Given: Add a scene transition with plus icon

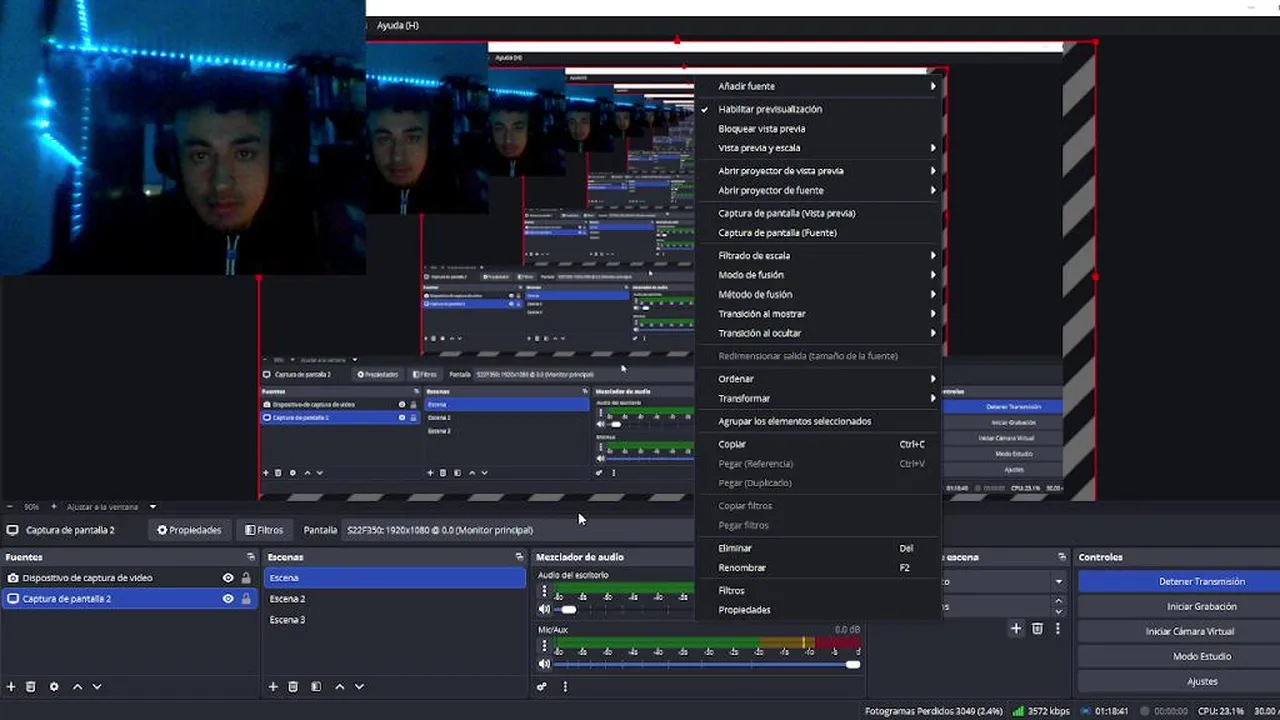Looking at the screenshot, I should coord(1016,629).
